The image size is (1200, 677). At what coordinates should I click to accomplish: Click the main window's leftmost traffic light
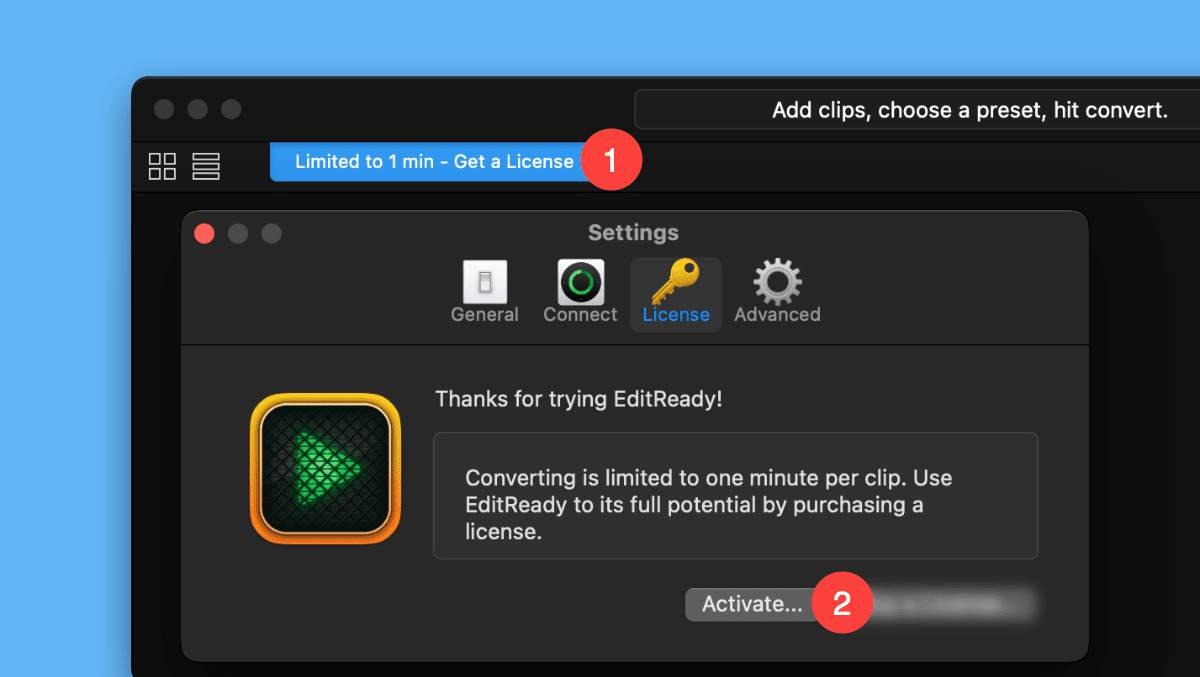[165, 109]
